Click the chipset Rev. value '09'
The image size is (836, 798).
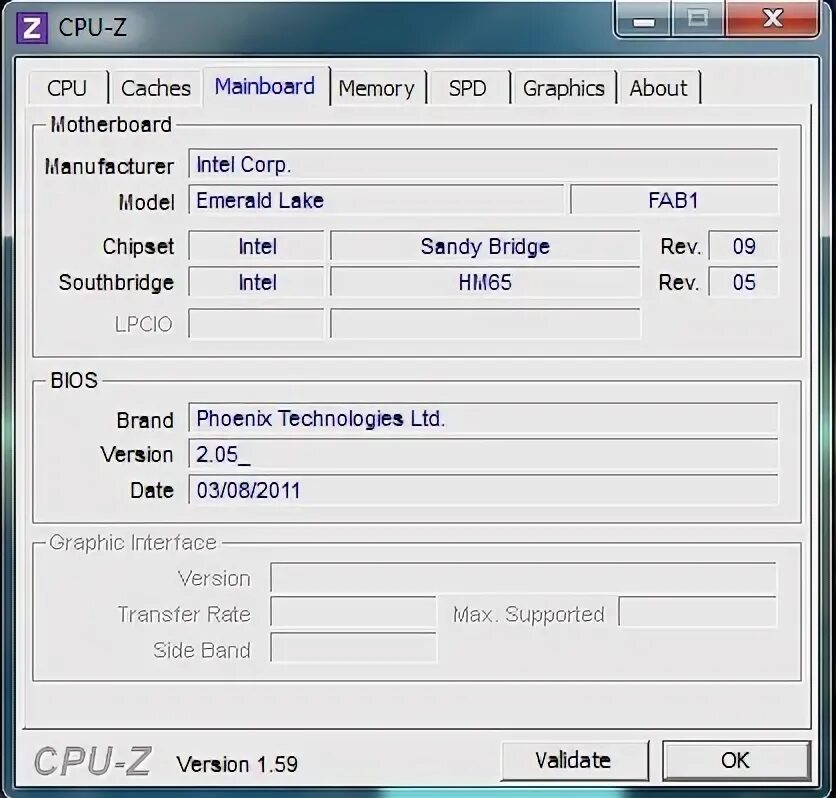(743, 246)
